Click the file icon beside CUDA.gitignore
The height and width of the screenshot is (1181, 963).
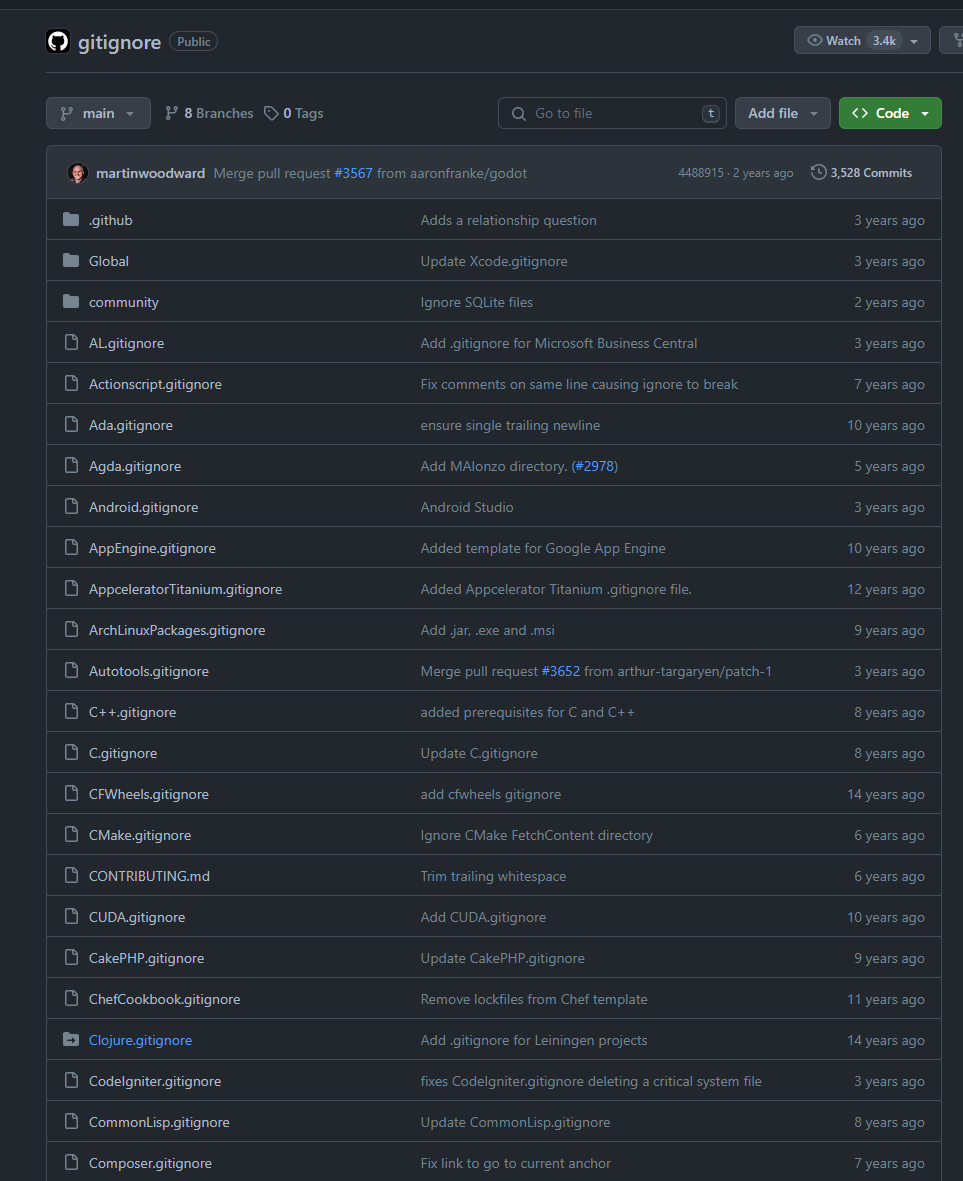72,917
